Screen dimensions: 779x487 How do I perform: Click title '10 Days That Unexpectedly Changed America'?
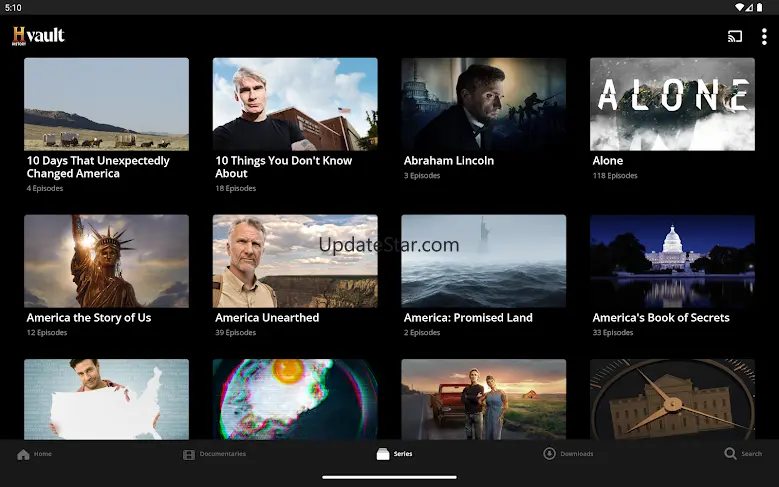(x=98, y=167)
